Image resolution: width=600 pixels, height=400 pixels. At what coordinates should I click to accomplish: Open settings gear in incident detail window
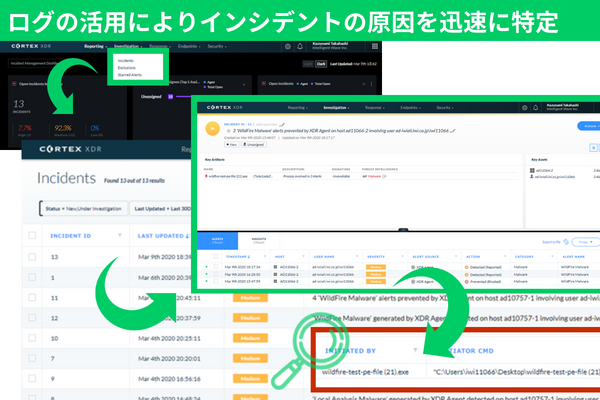click(x=525, y=108)
